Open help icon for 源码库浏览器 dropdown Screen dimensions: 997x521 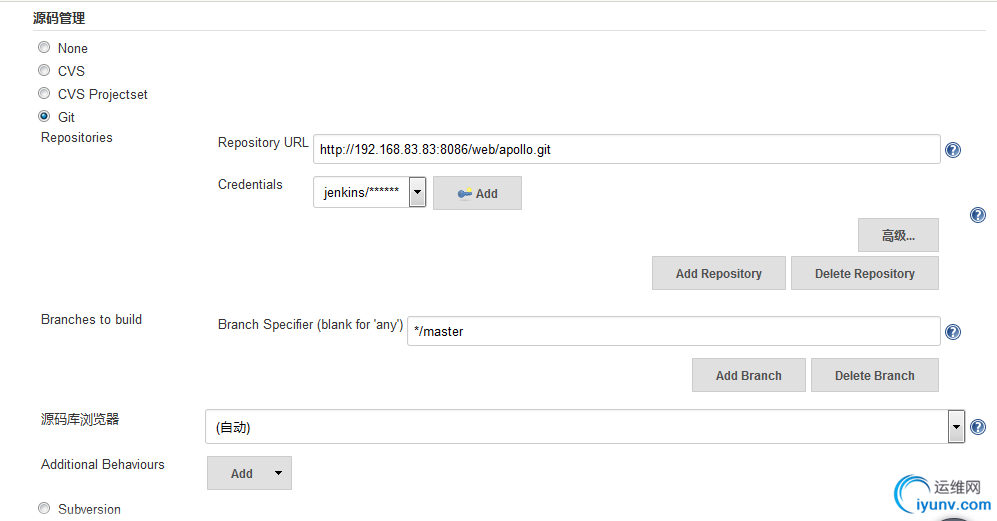pyautogui.click(x=978, y=427)
